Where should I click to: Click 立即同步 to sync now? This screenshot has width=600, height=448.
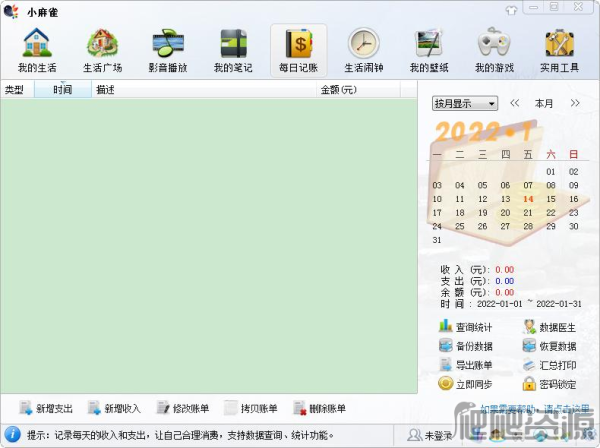click(x=465, y=384)
